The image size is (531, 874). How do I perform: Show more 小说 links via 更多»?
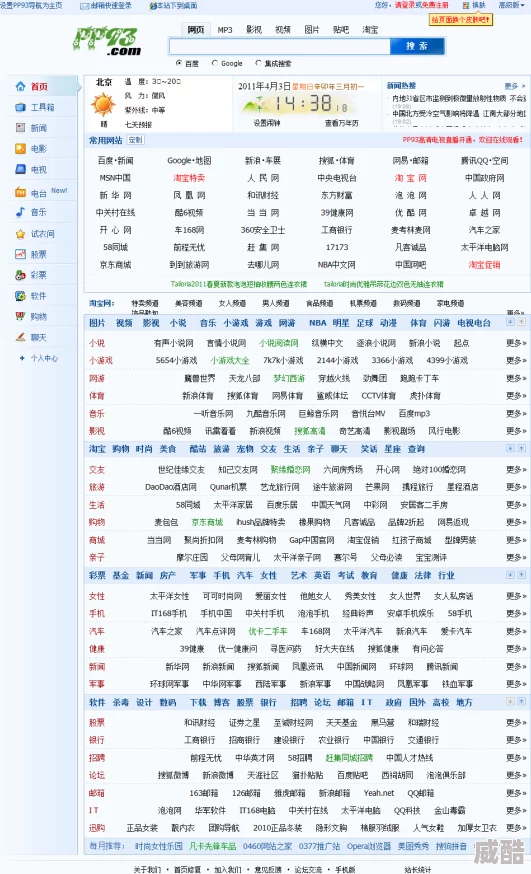pos(516,343)
